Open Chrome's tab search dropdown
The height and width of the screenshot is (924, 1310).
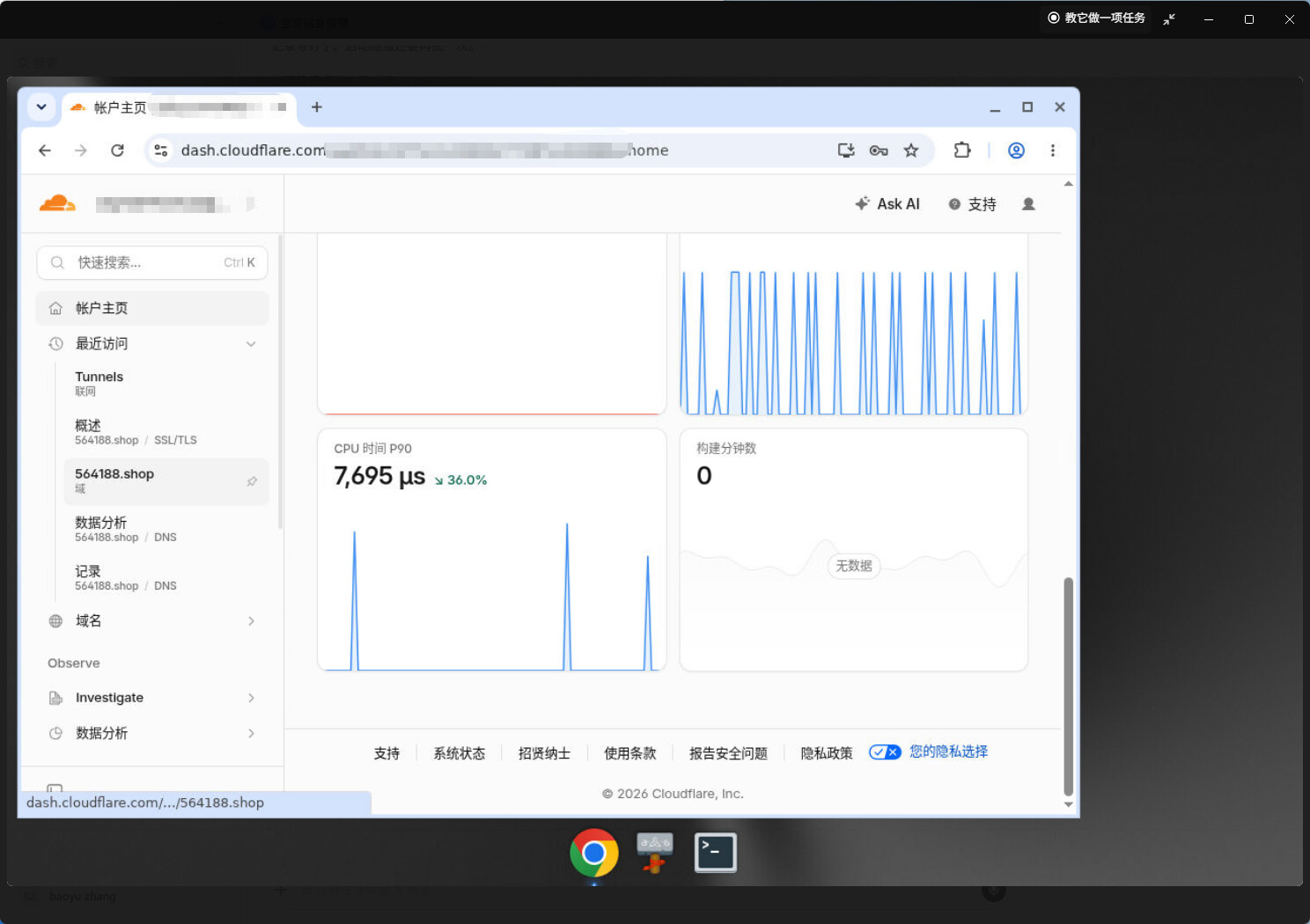click(x=41, y=107)
